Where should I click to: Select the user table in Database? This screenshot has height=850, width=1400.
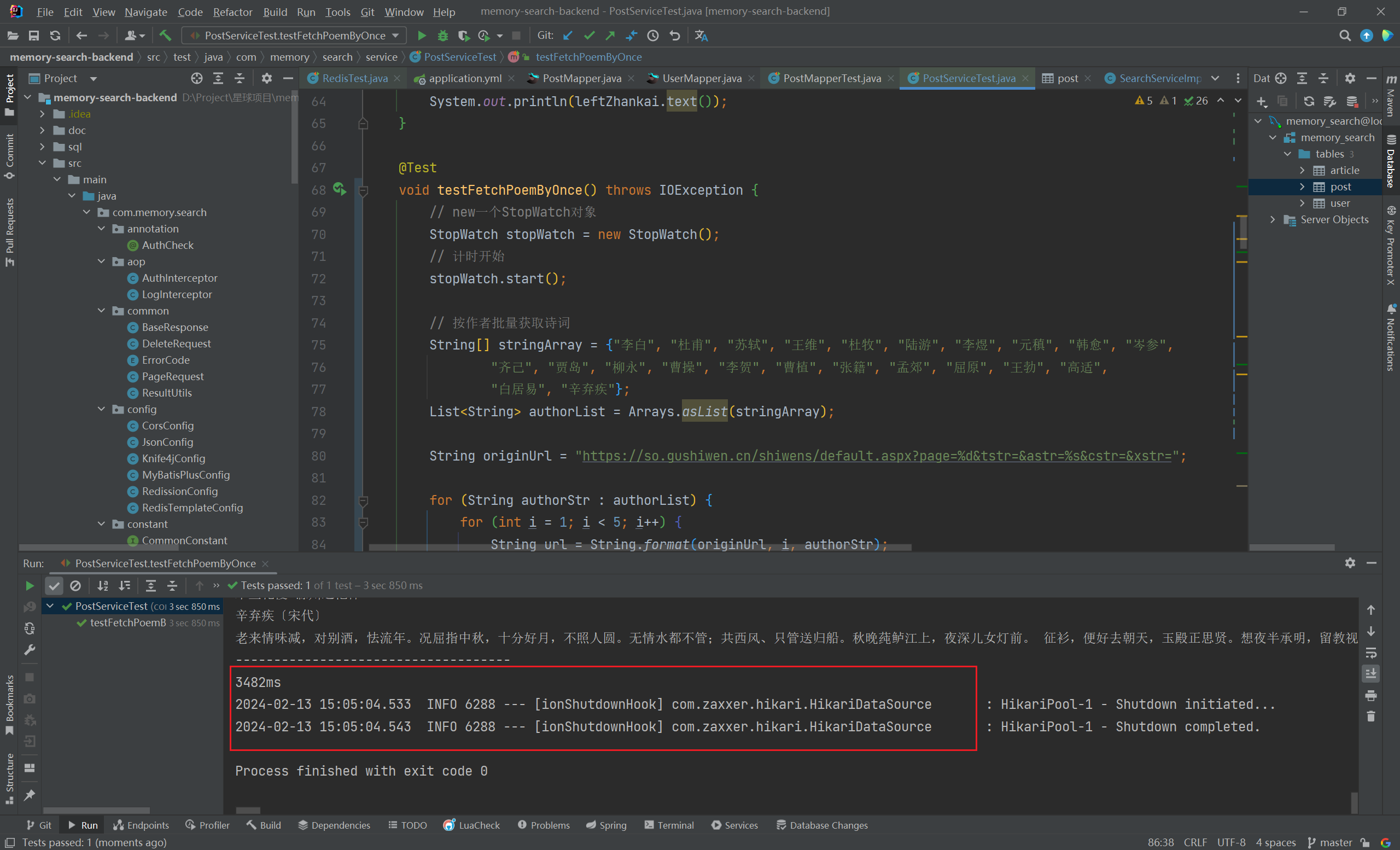[1339, 203]
